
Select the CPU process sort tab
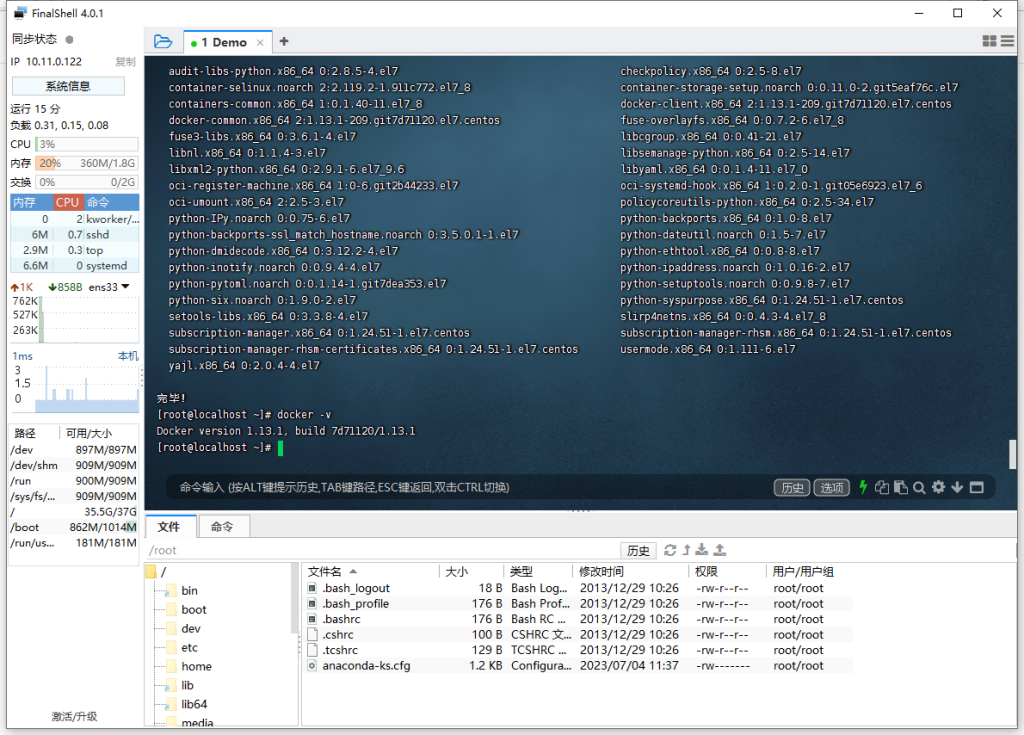67,203
